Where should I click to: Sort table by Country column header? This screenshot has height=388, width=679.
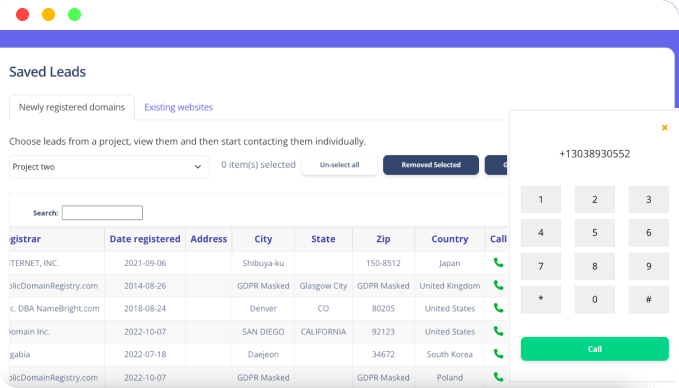pos(449,239)
